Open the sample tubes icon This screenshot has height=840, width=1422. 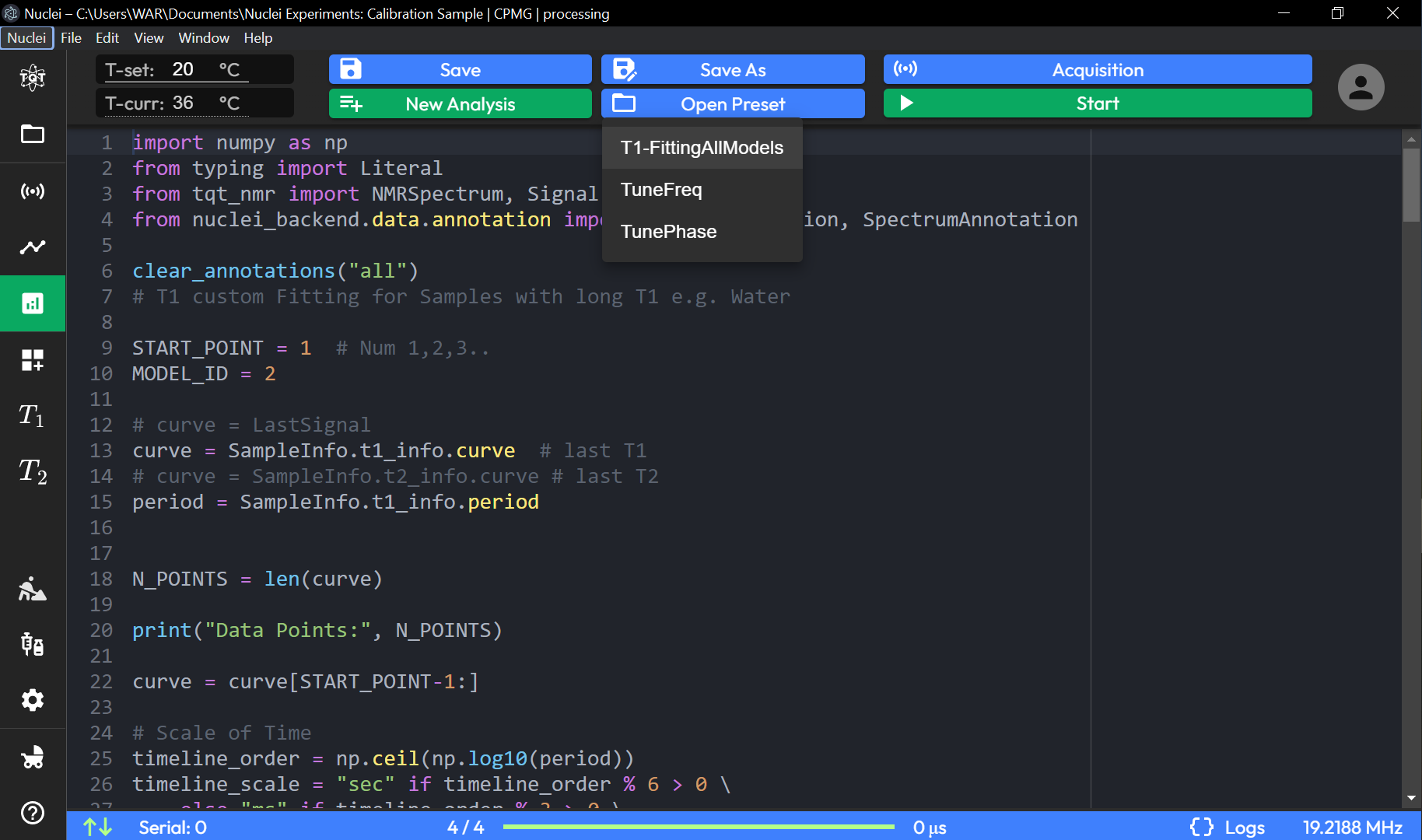click(33, 644)
